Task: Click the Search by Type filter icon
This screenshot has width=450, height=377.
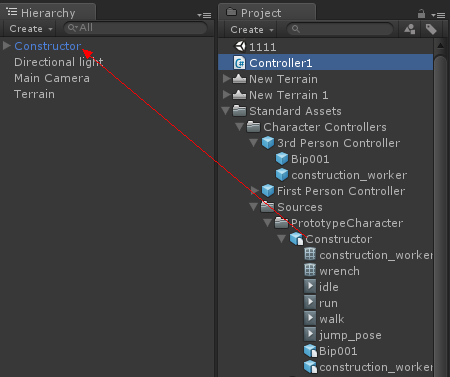Action: (410, 29)
